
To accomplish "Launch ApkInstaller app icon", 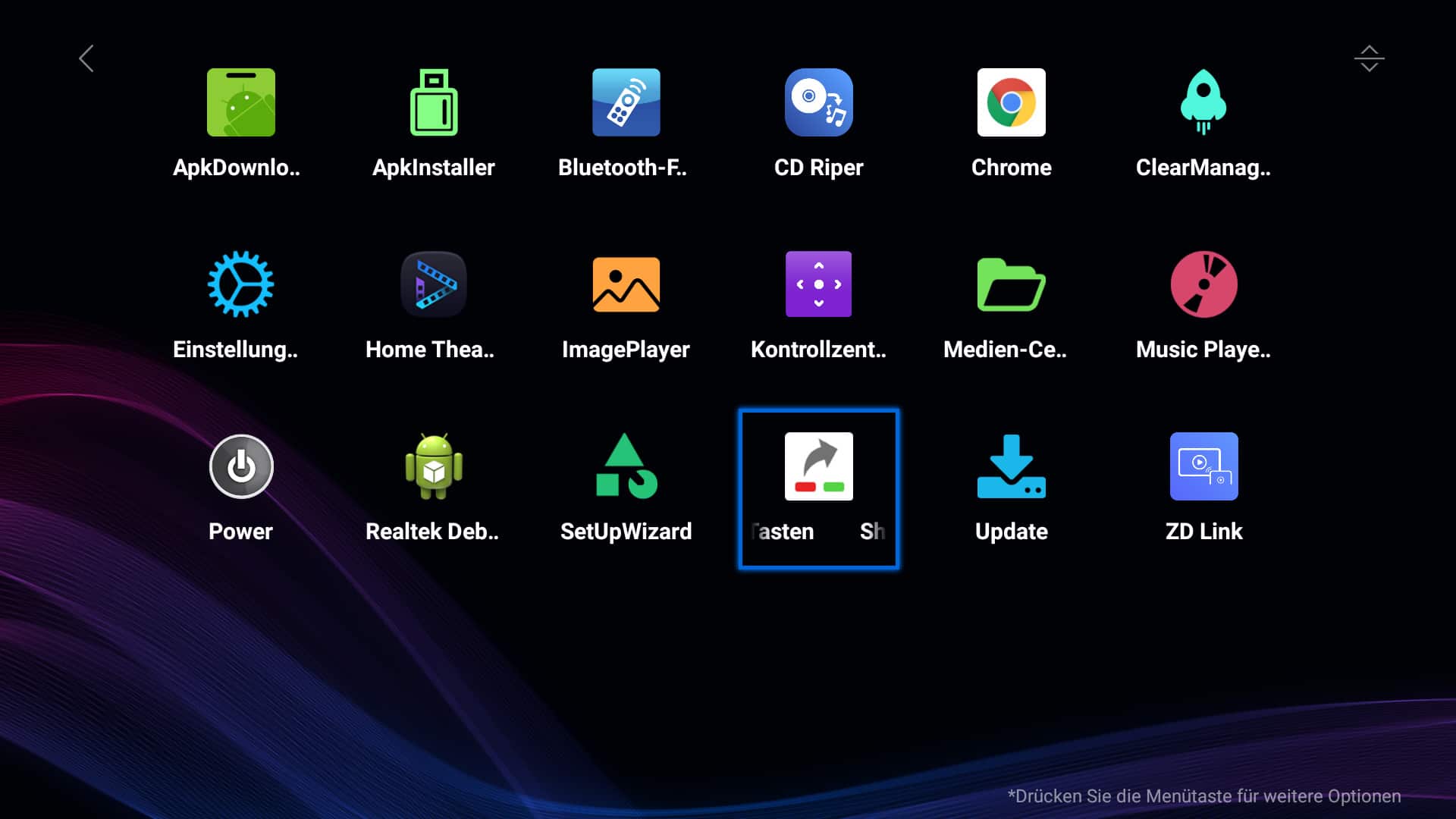I will 434,102.
